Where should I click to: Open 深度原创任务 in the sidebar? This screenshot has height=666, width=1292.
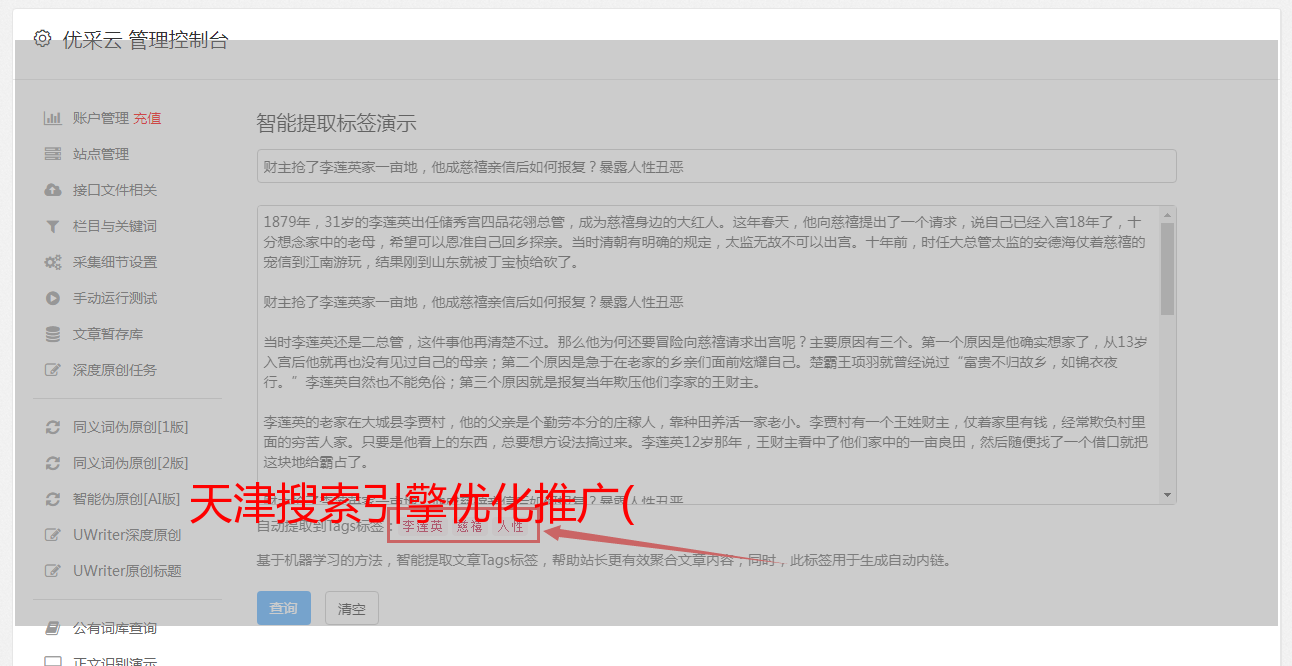115,370
